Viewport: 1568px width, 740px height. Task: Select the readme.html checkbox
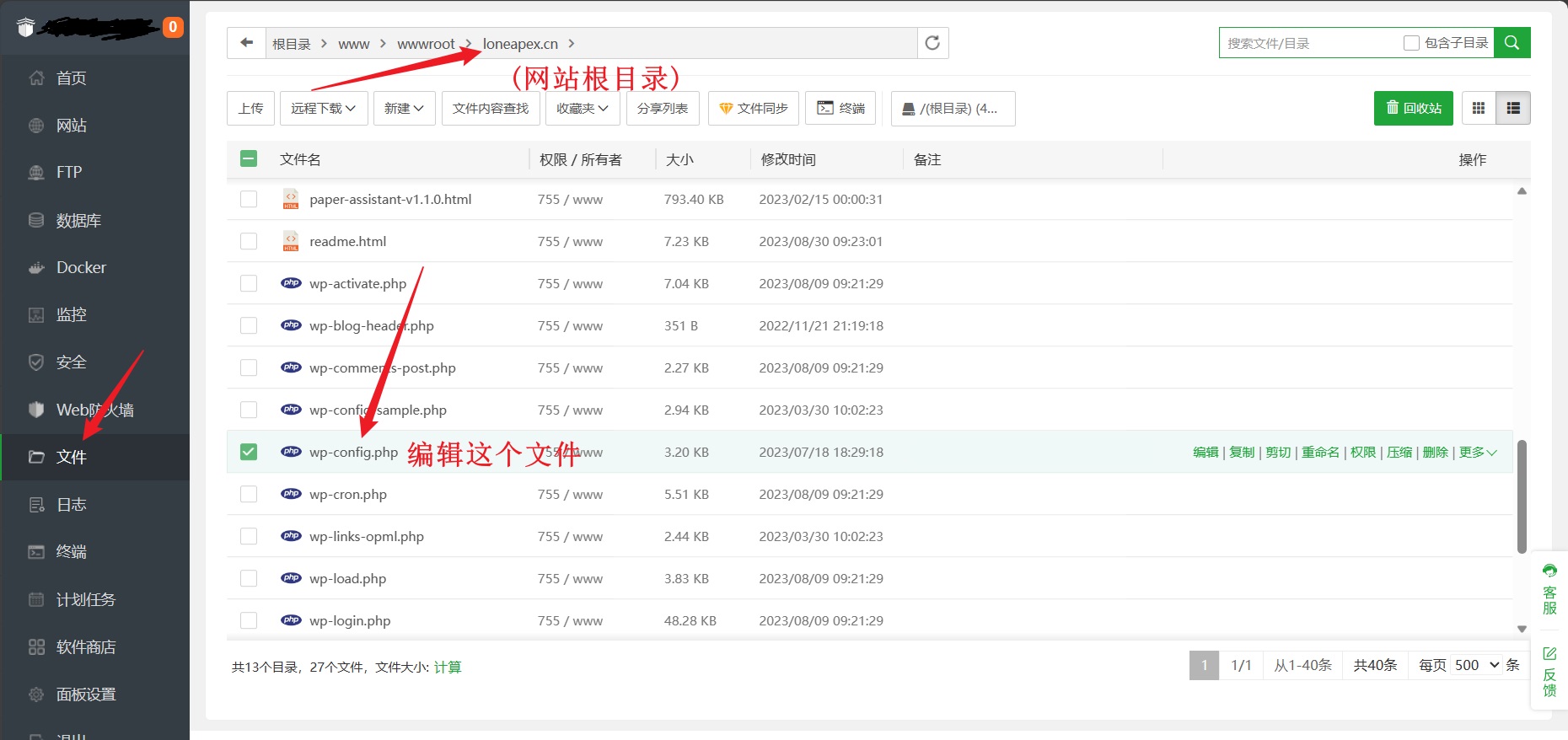click(249, 241)
